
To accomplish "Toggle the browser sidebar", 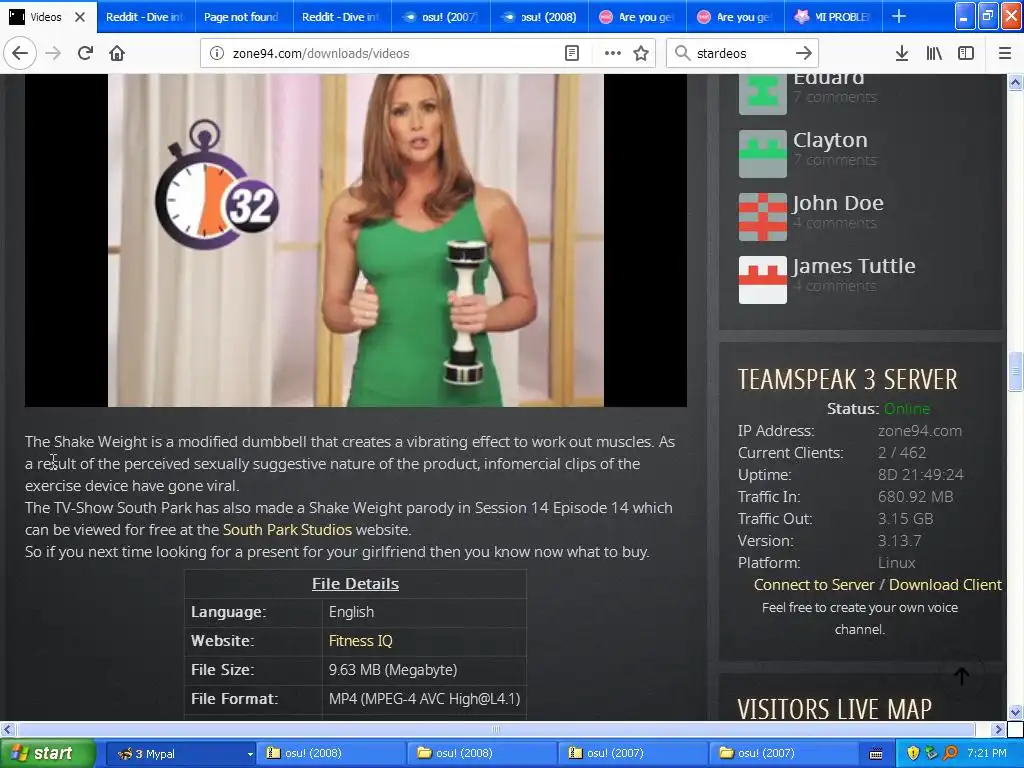I will coord(966,53).
